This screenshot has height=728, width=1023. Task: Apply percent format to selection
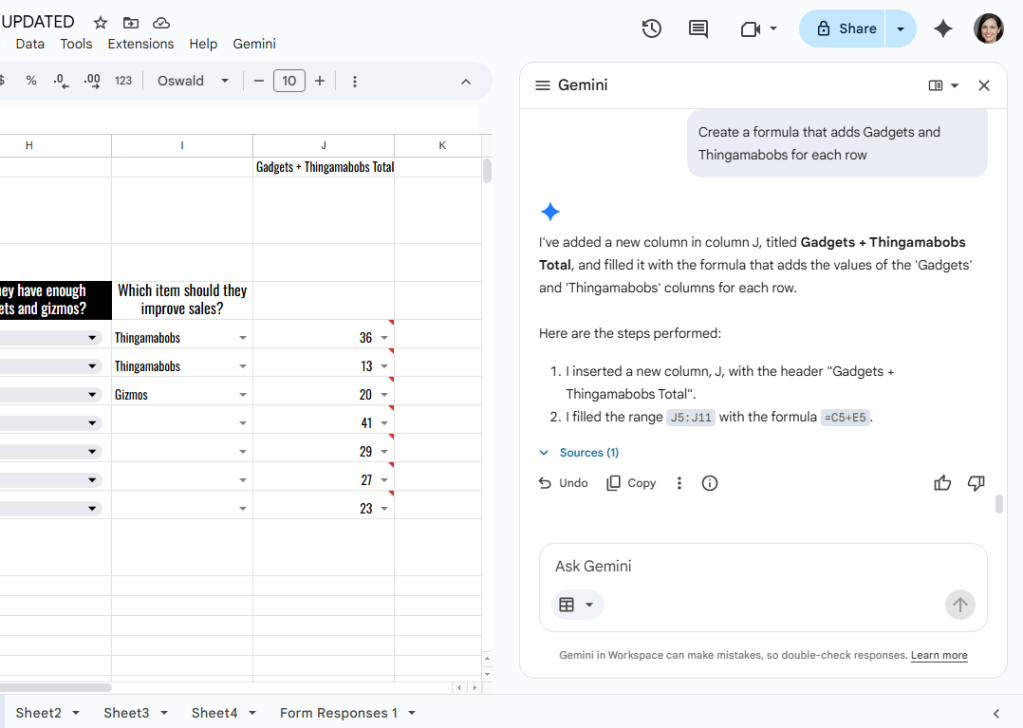[x=31, y=80]
